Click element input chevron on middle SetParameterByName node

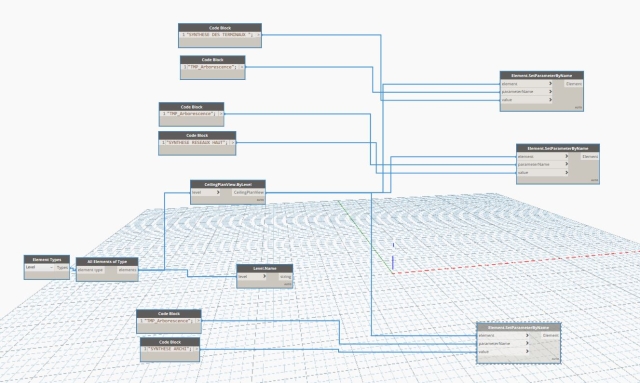(567, 156)
